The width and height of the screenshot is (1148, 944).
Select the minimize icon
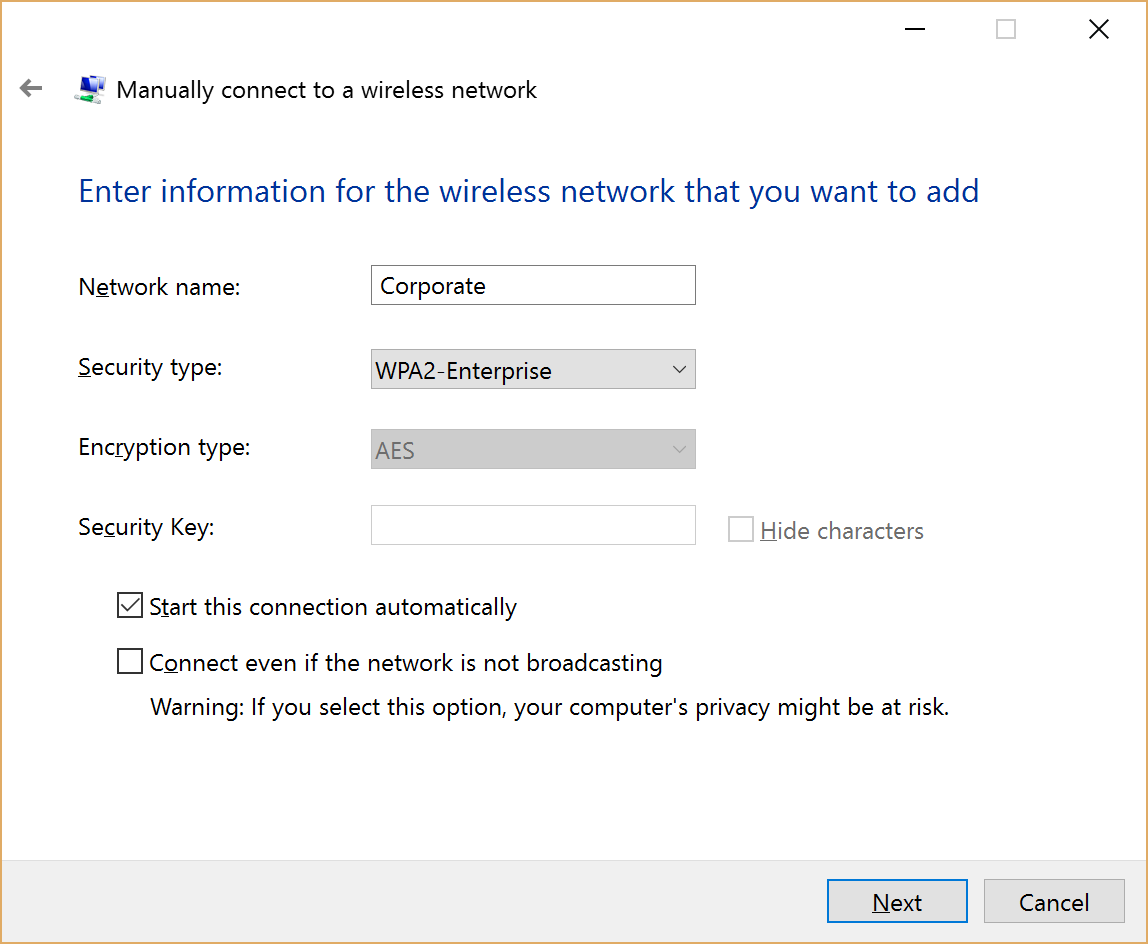pyautogui.click(x=914, y=29)
